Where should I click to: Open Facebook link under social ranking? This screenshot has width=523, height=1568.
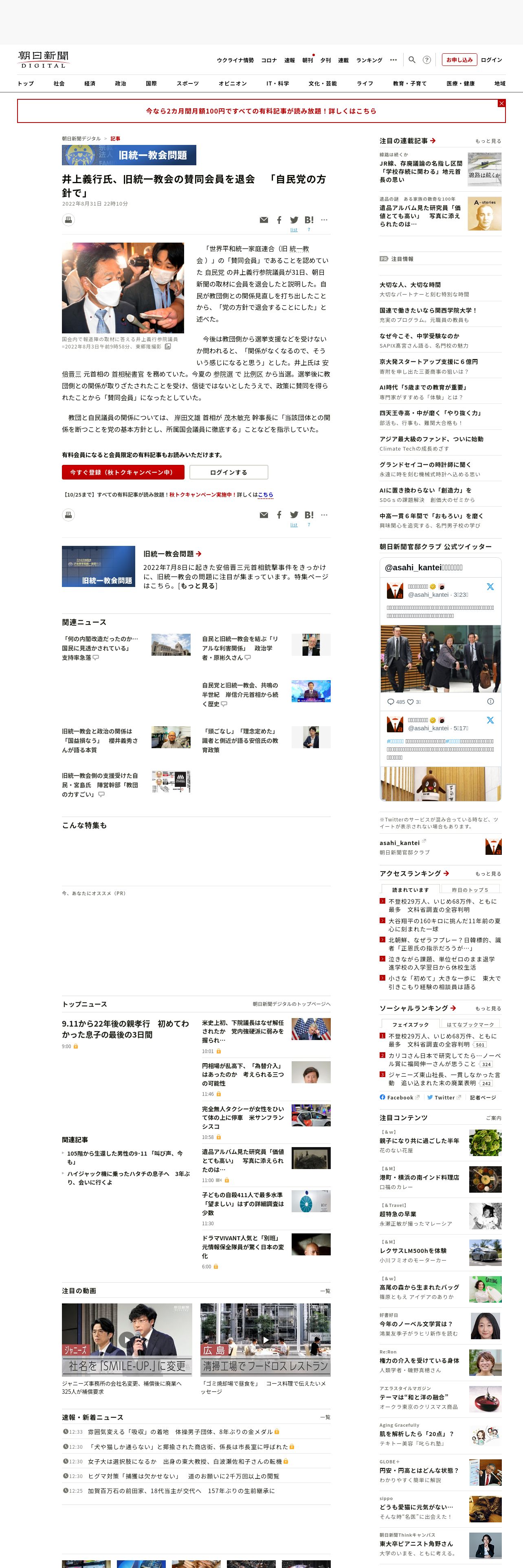pyautogui.click(x=400, y=1097)
